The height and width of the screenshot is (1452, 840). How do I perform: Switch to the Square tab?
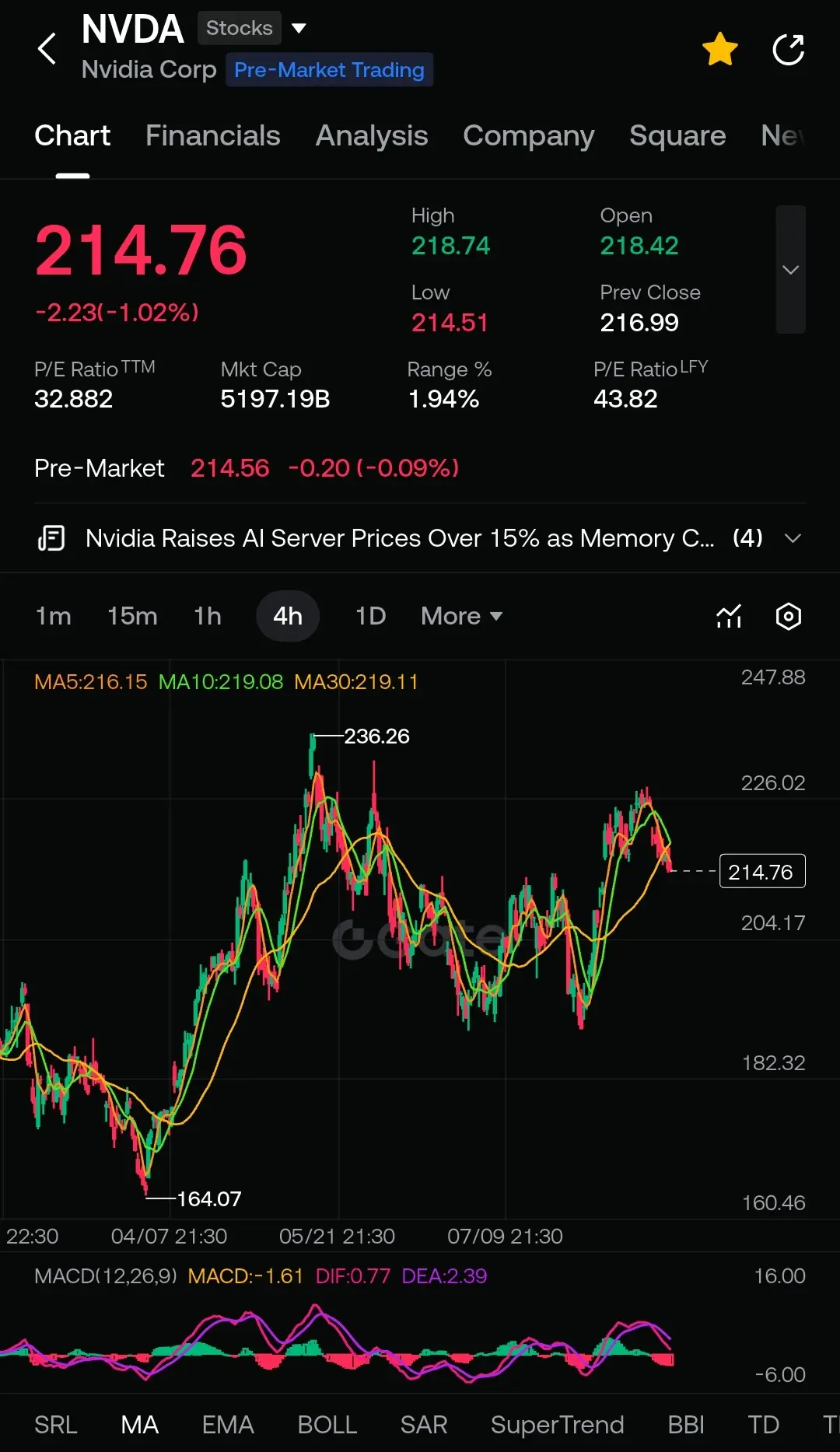point(677,135)
